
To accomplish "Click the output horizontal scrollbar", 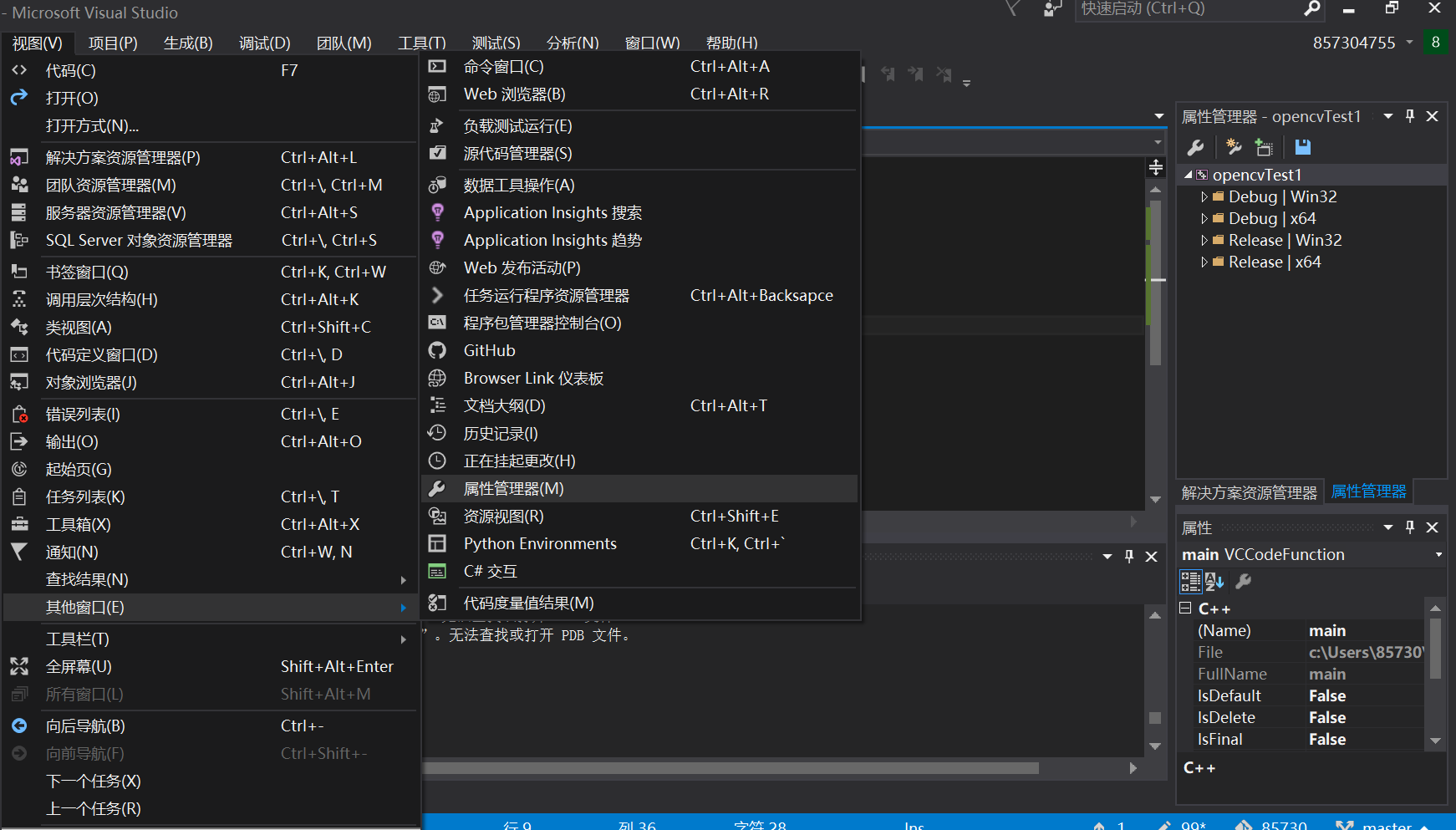I will pos(732,768).
